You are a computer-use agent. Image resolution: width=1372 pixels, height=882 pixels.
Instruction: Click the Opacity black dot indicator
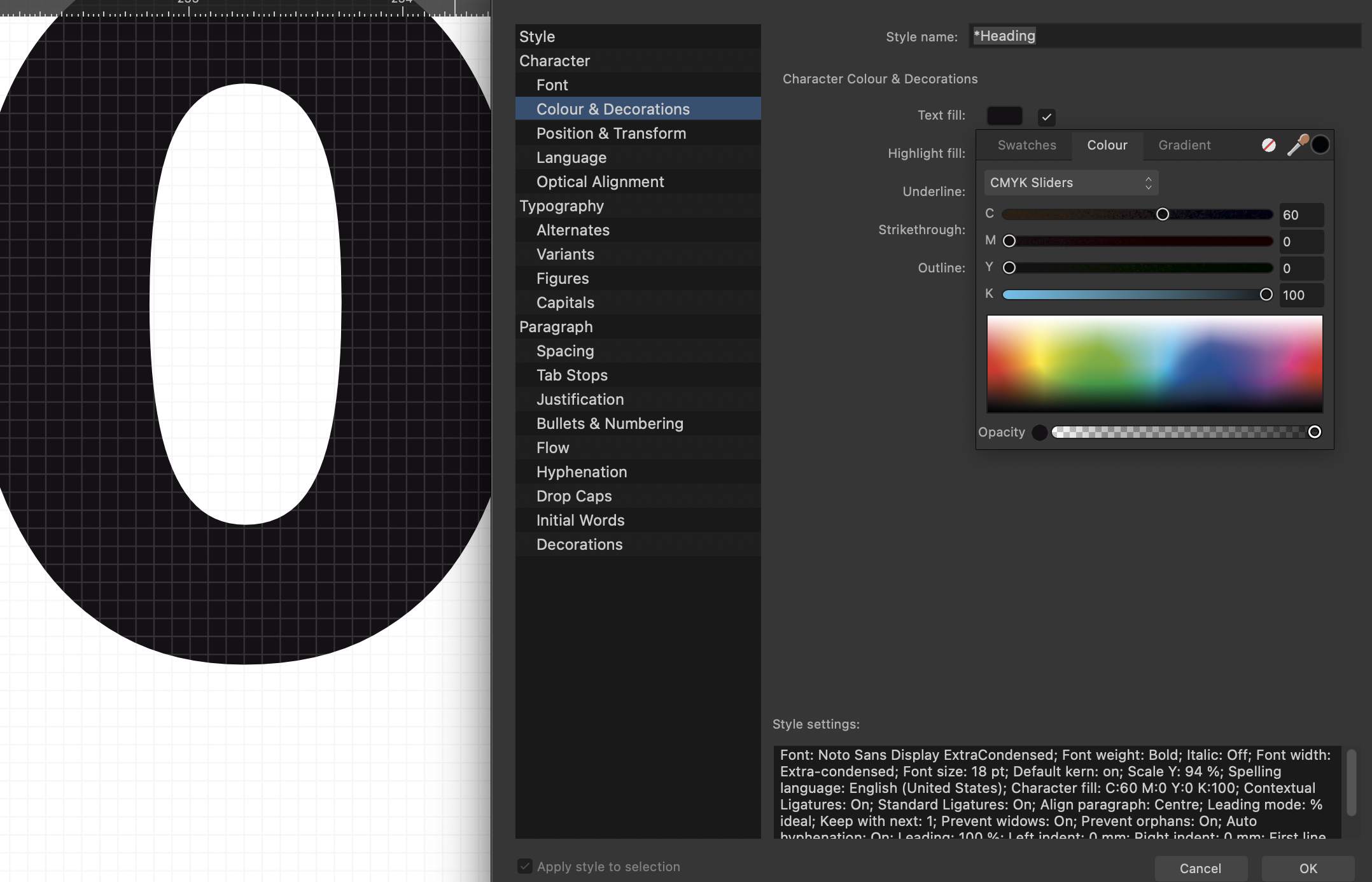click(x=1040, y=433)
